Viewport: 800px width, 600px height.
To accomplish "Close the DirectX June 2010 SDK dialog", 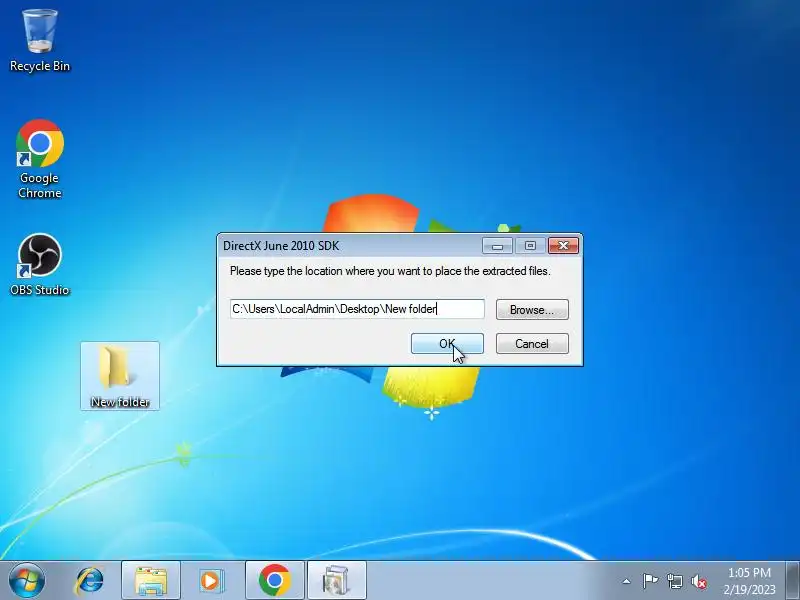I will coord(563,246).
